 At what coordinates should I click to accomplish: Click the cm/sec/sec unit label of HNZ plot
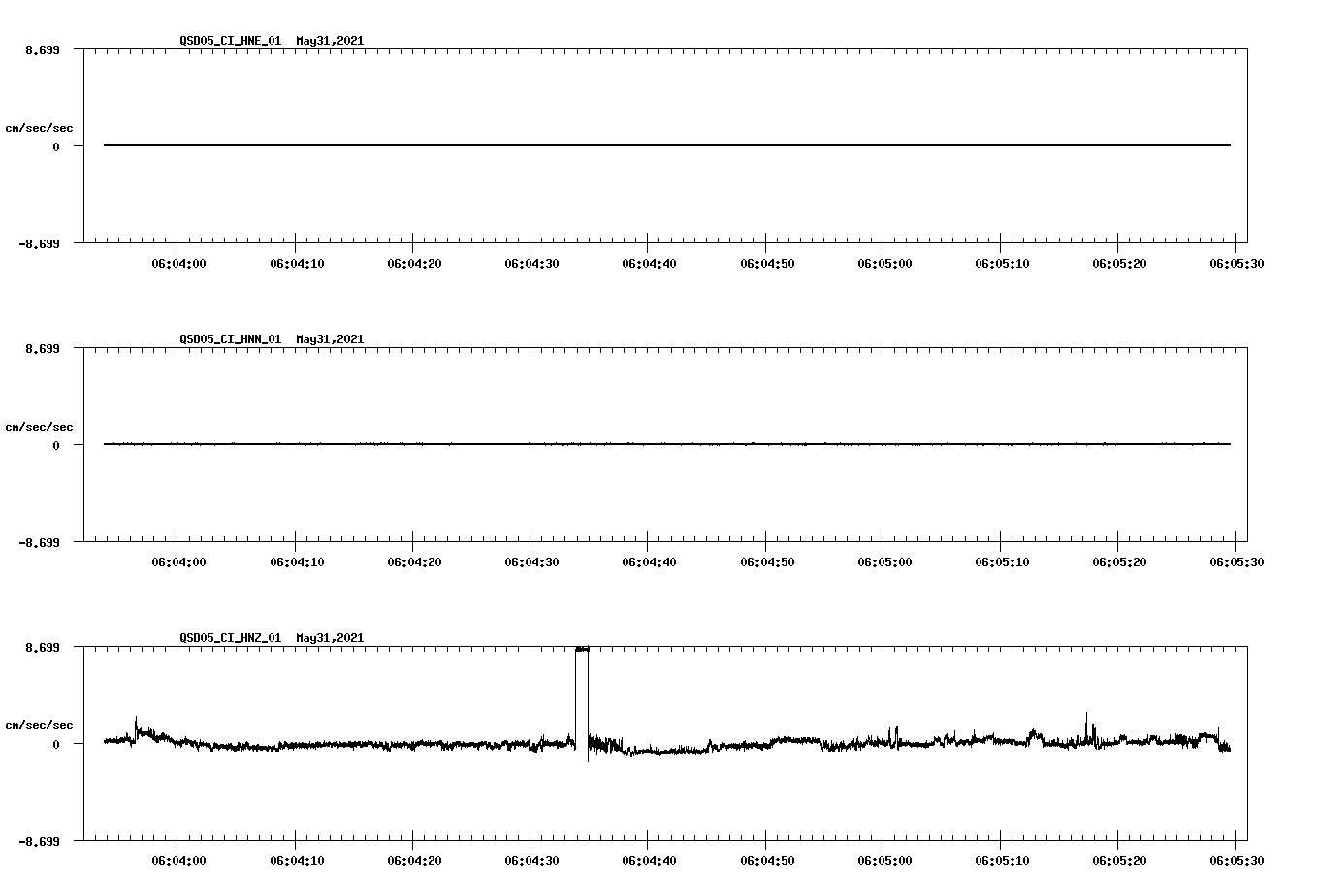39,725
